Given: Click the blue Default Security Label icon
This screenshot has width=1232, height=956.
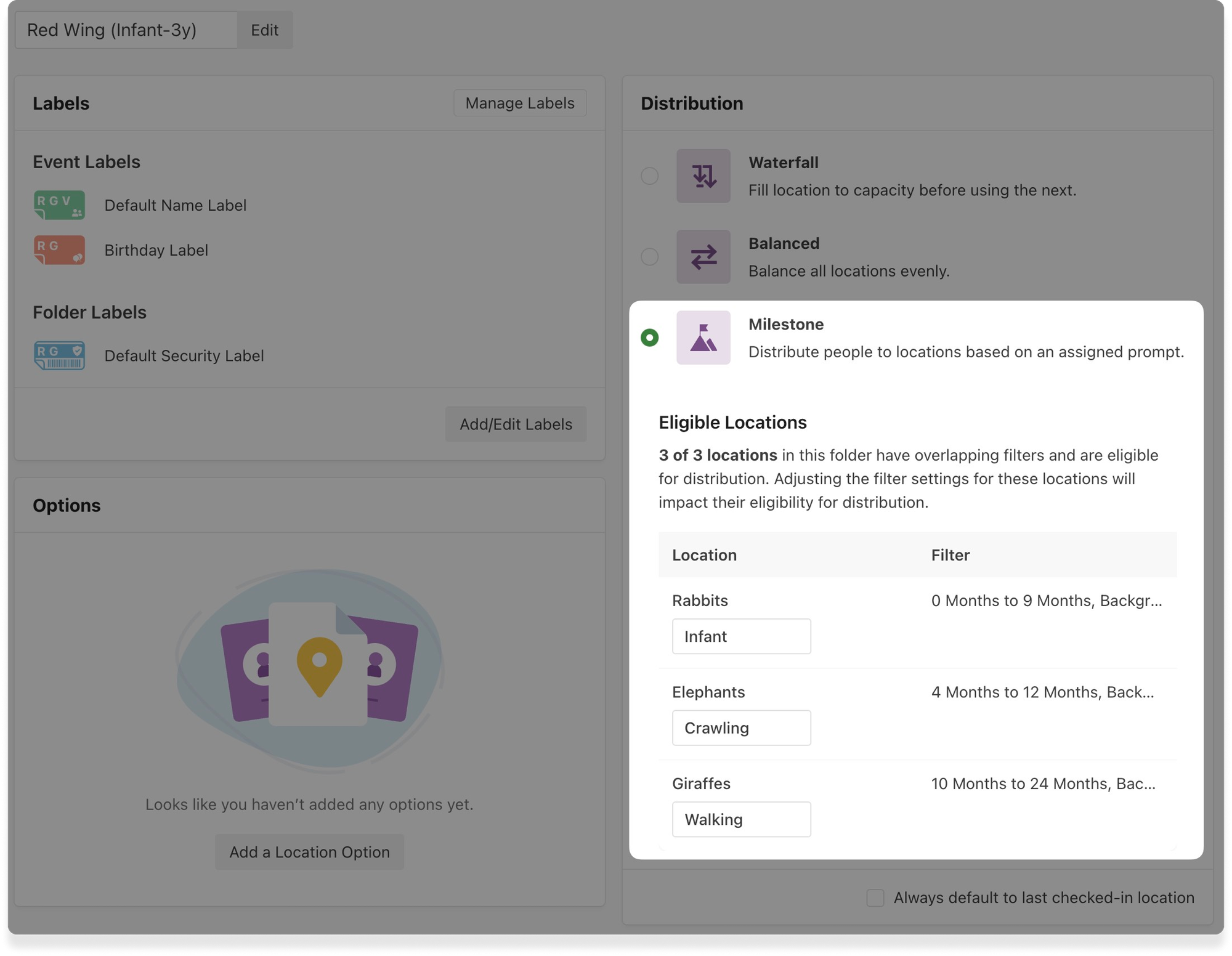Looking at the screenshot, I should click(59, 355).
